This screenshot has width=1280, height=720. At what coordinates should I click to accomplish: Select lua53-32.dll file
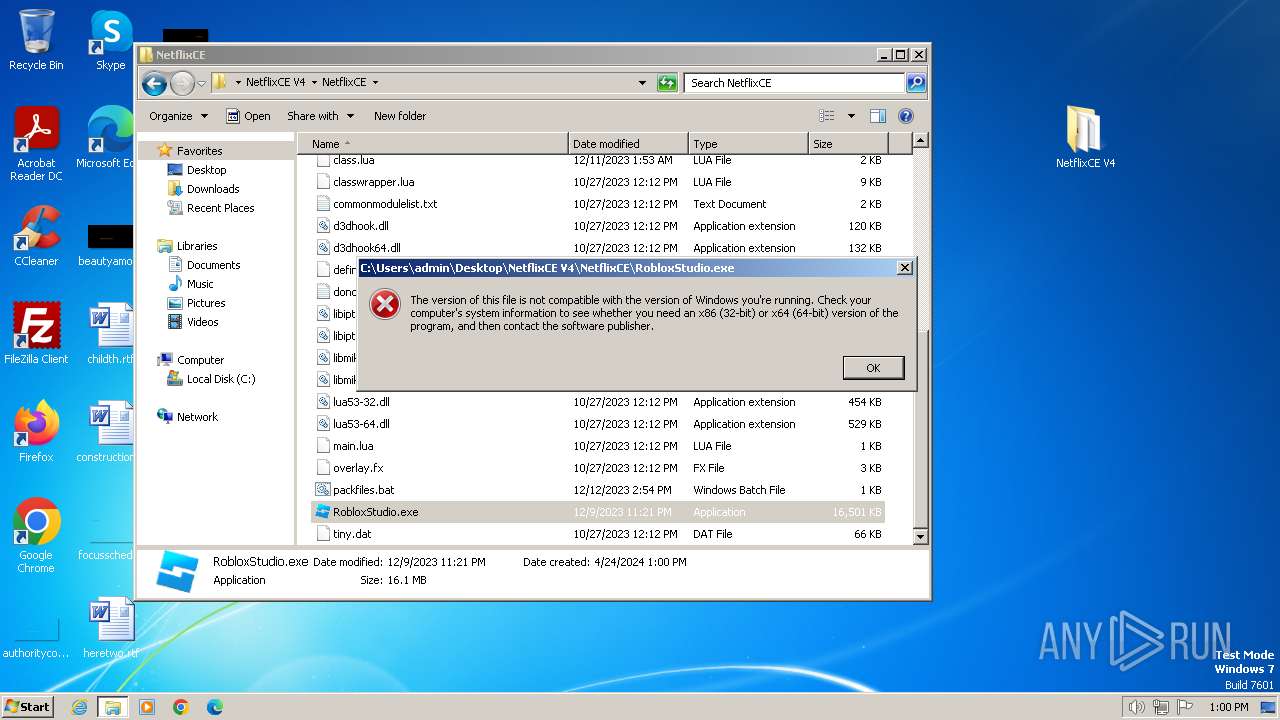point(598,402)
